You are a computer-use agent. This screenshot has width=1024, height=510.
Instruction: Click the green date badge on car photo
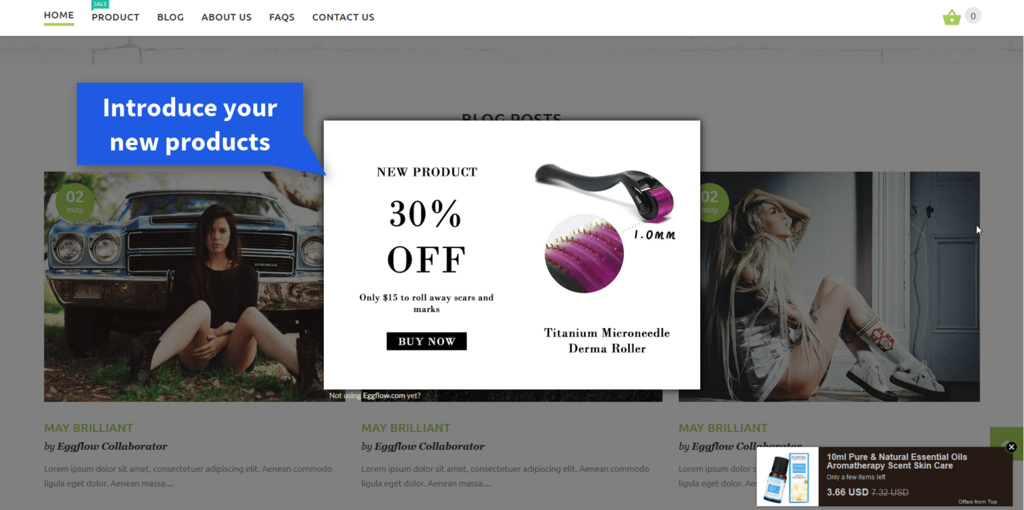(74, 202)
